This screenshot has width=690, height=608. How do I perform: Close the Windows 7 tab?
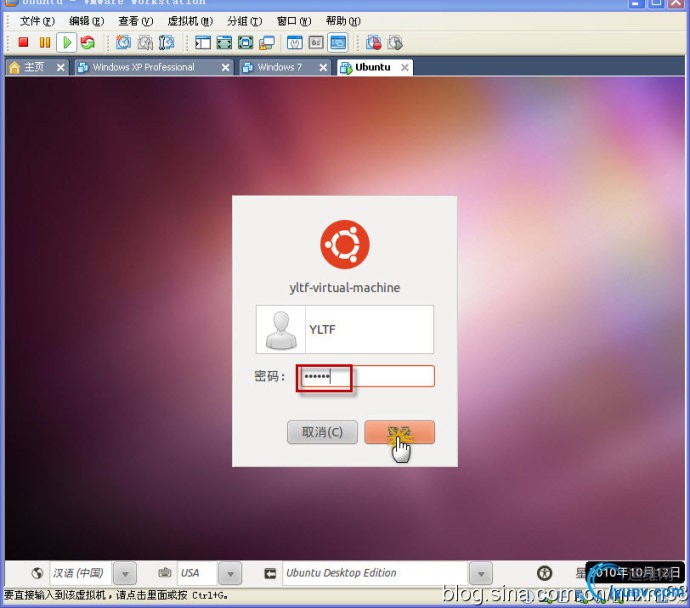[x=323, y=67]
